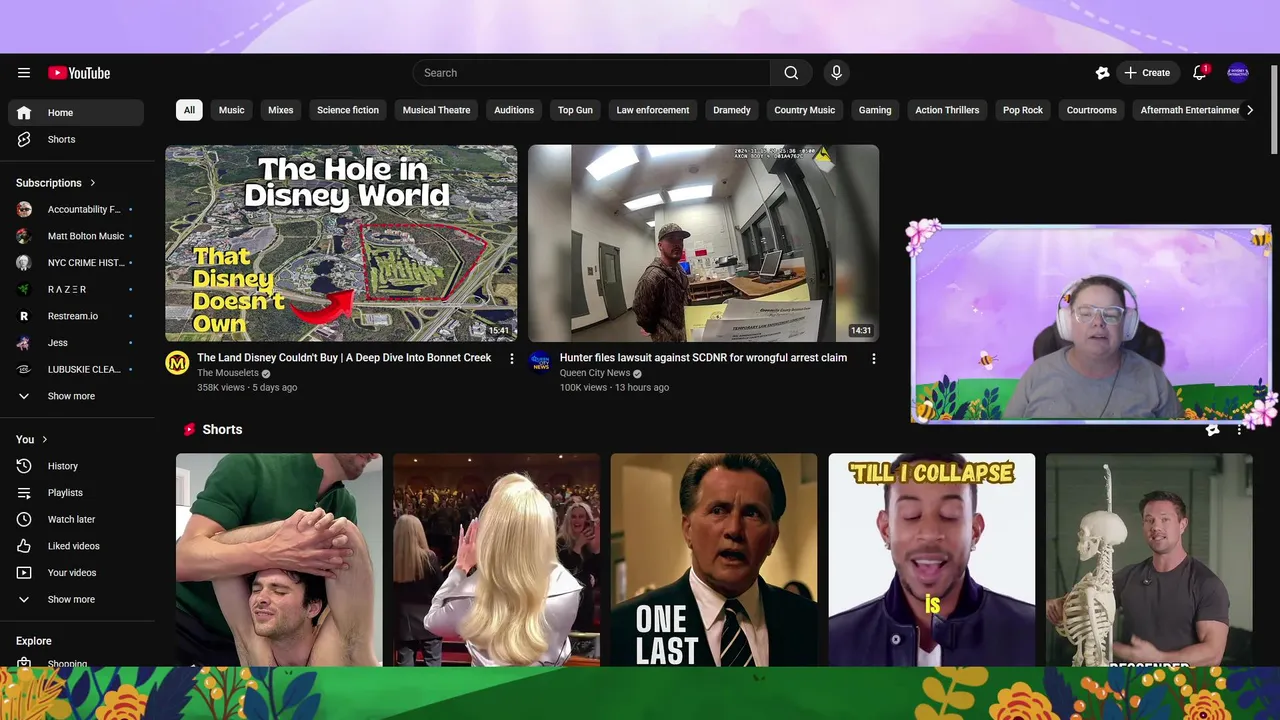Click the Create button
This screenshot has height=720, width=1280.
[1147, 73]
